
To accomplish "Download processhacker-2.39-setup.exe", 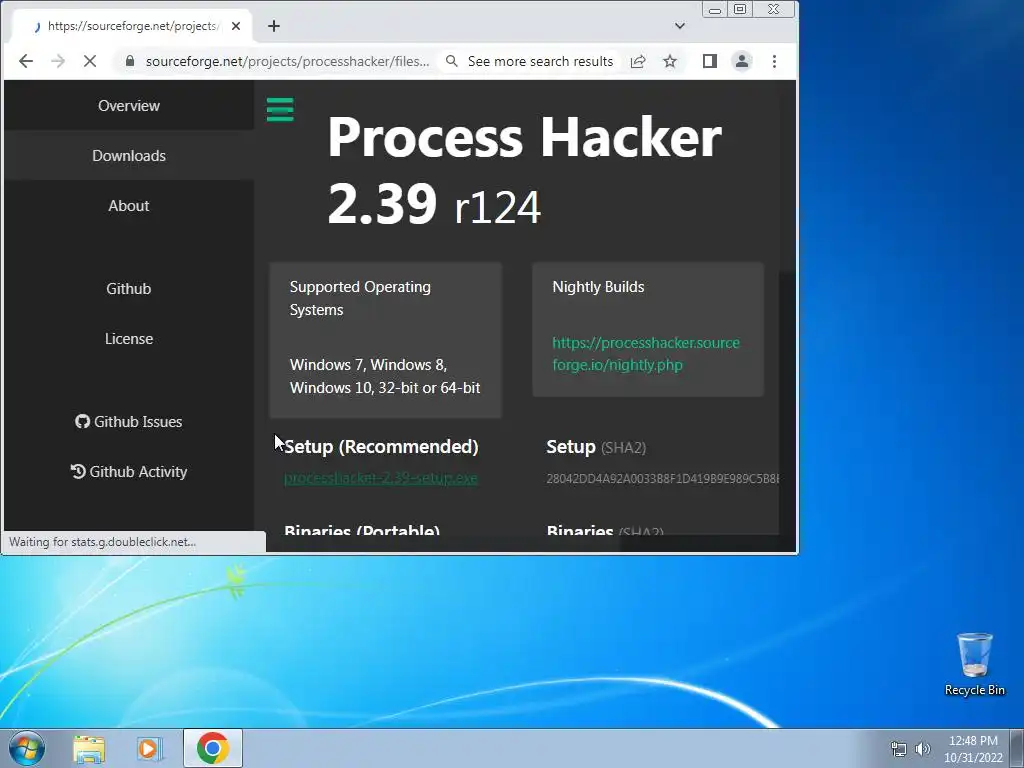I will [x=381, y=478].
